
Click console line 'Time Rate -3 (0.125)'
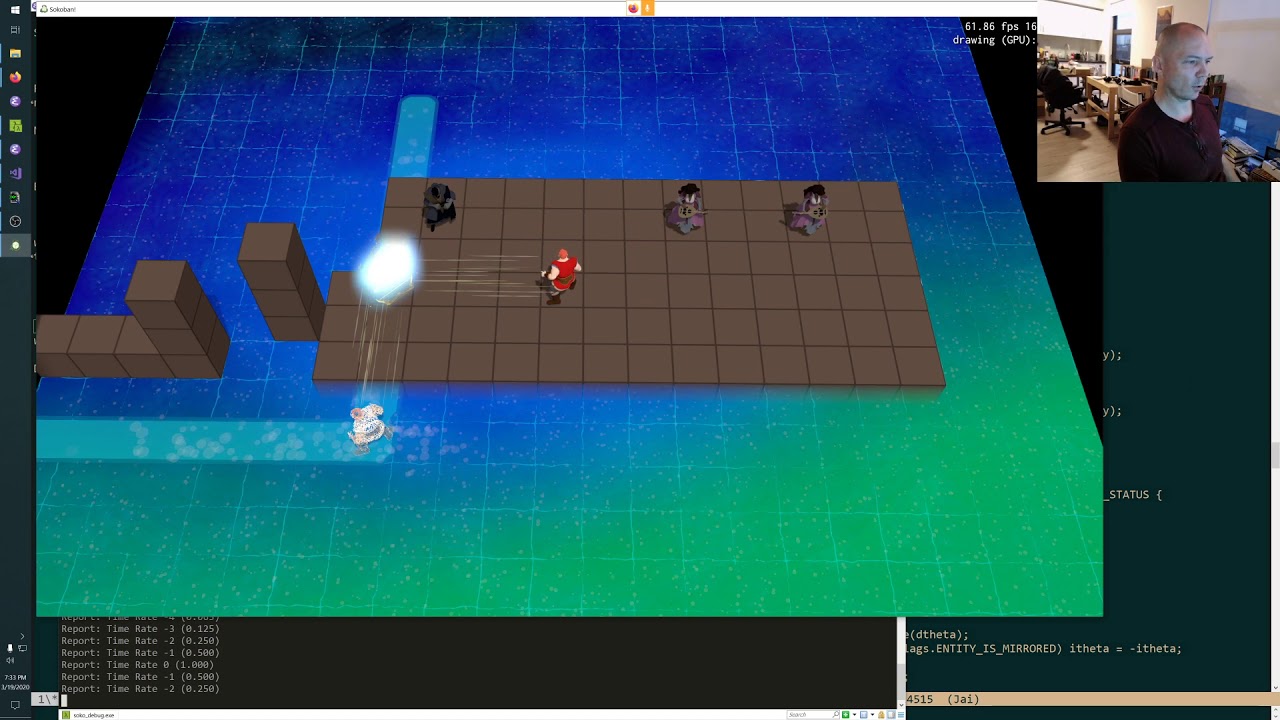140,629
